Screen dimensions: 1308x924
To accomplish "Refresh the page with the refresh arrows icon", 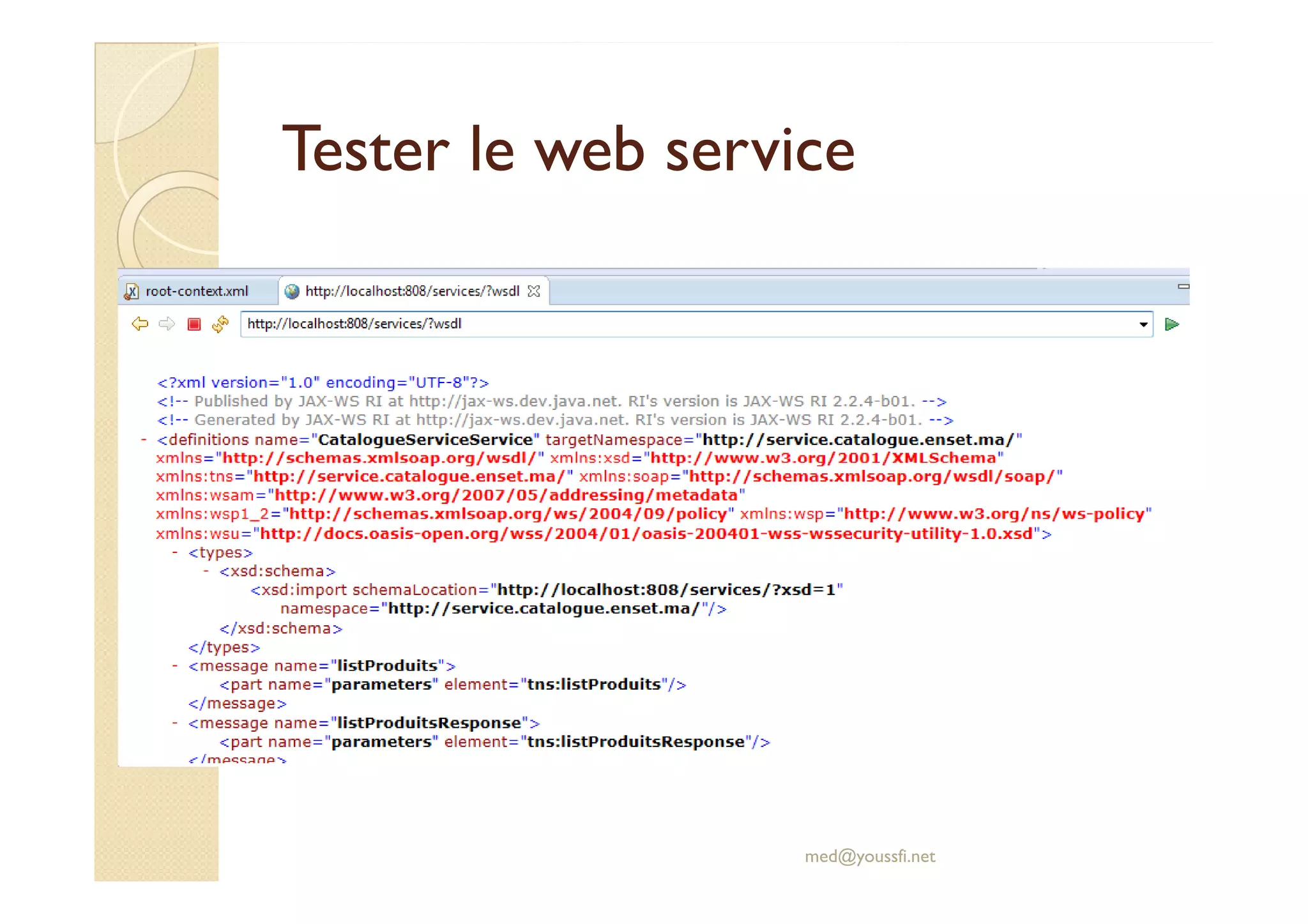I will pyautogui.click(x=220, y=324).
